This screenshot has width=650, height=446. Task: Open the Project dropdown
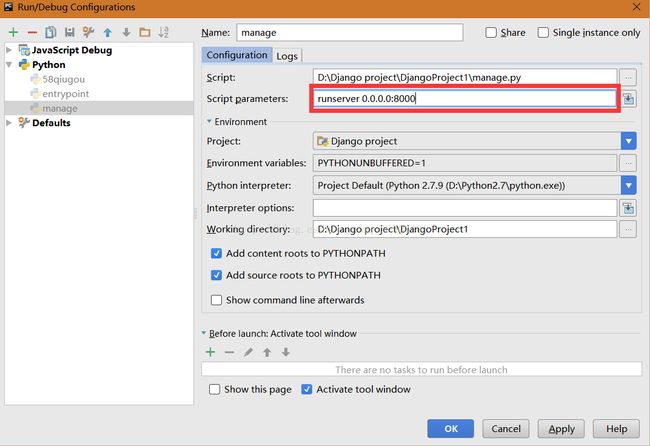628,141
